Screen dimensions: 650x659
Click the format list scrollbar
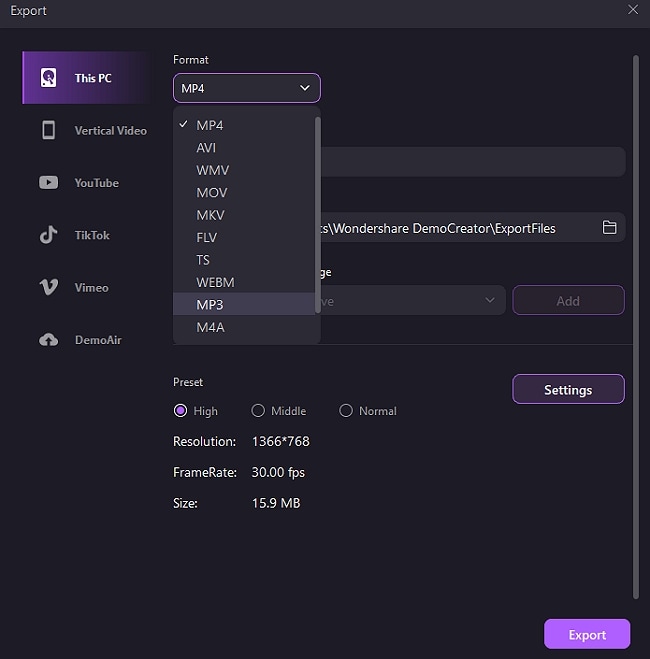tap(318, 215)
